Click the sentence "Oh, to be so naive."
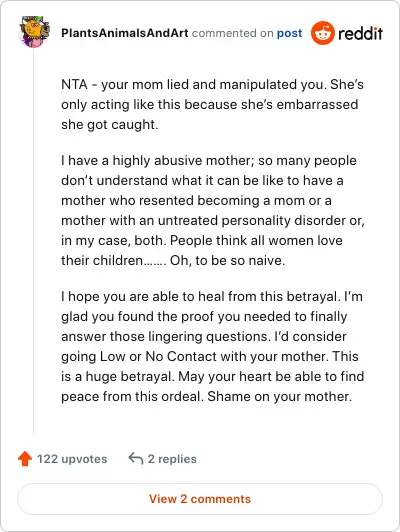Image resolution: width=400 pixels, height=532 pixels. [x=227, y=261]
